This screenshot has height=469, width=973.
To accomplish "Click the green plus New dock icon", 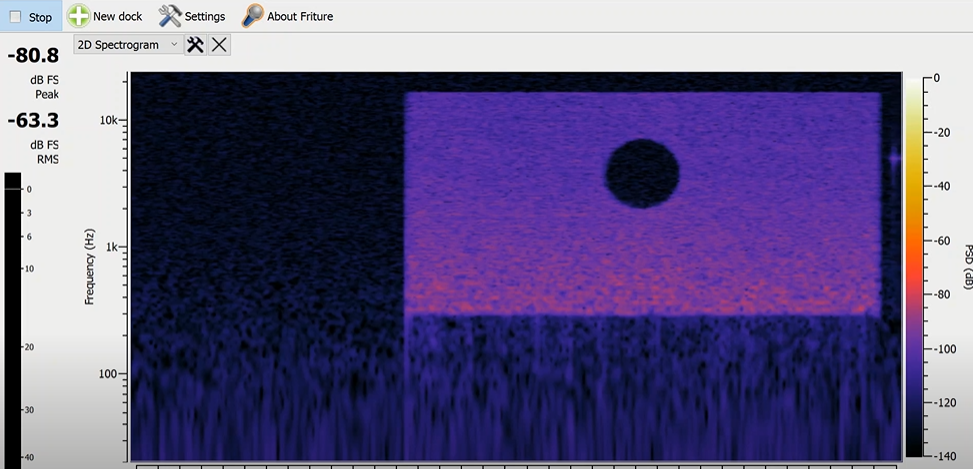I will pos(78,16).
